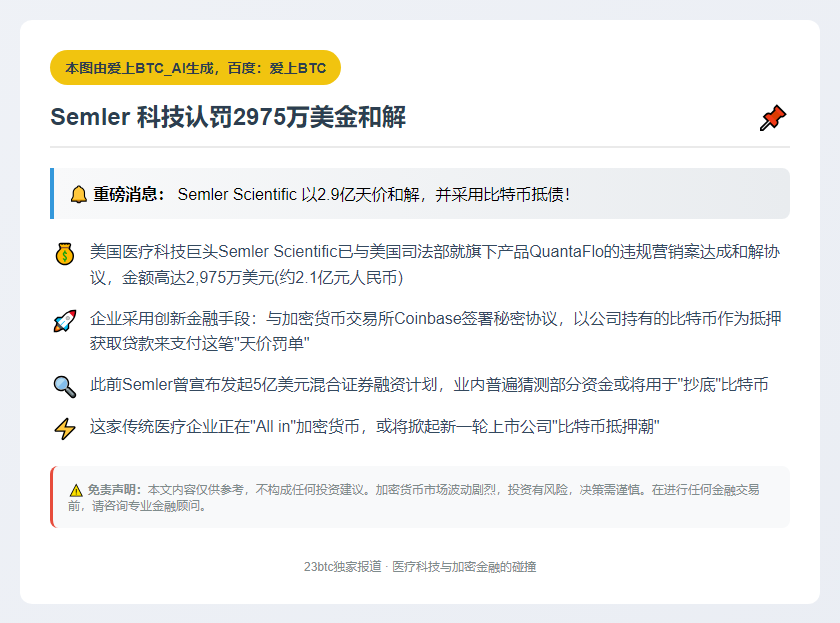Click the magnifying glass icon
The width and height of the screenshot is (840, 623).
point(65,386)
